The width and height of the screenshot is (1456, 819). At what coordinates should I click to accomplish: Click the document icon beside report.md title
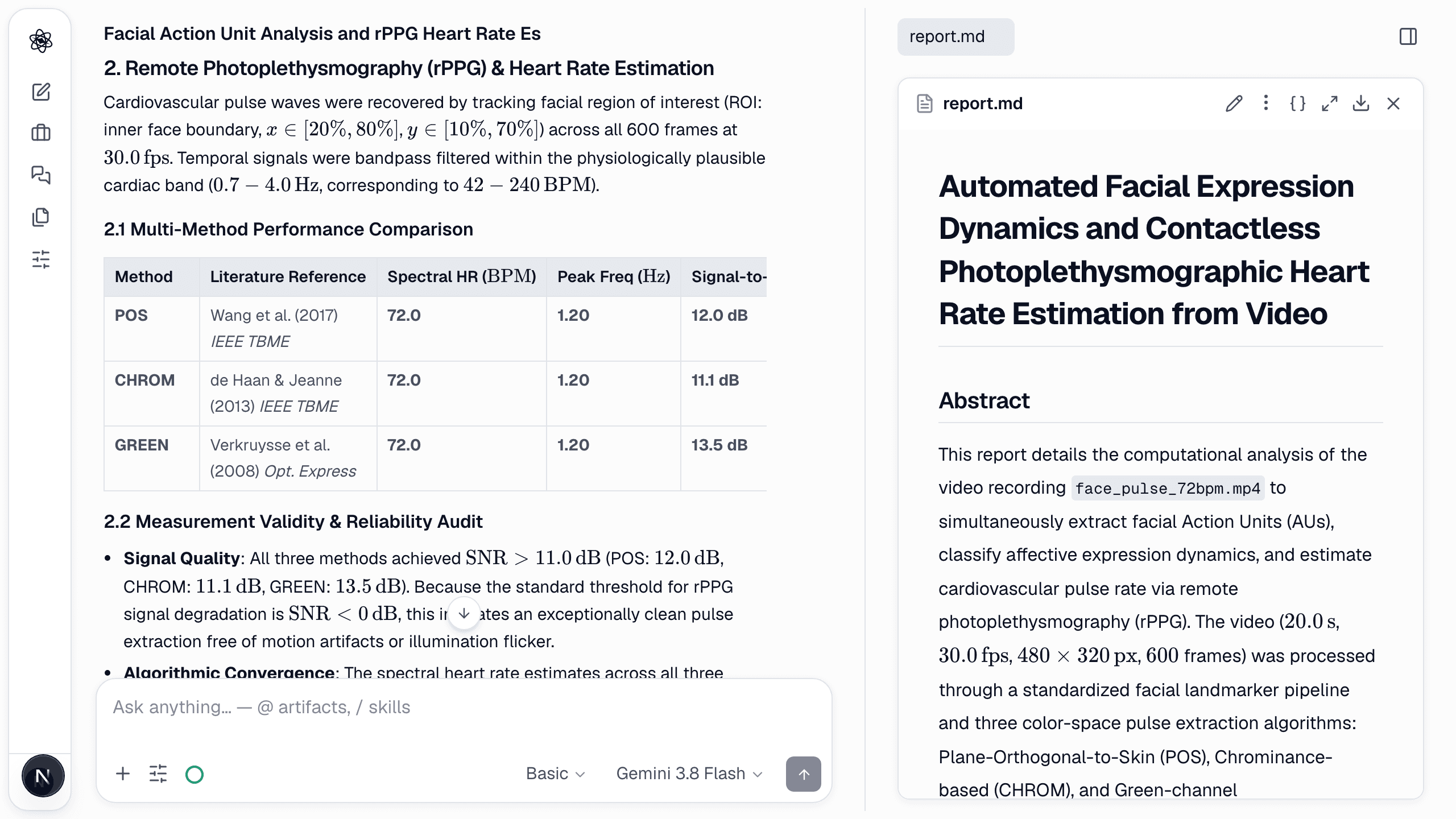(925, 104)
